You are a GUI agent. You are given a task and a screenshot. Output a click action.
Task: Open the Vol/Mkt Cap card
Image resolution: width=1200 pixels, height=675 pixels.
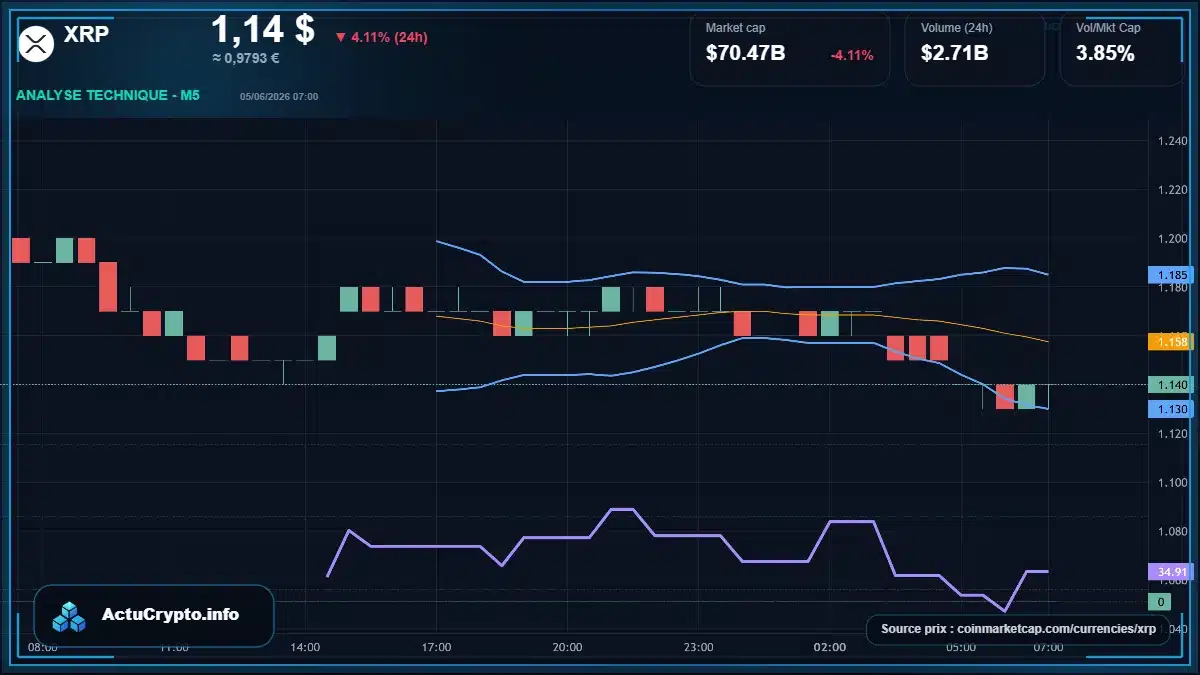coord(1120,48)
